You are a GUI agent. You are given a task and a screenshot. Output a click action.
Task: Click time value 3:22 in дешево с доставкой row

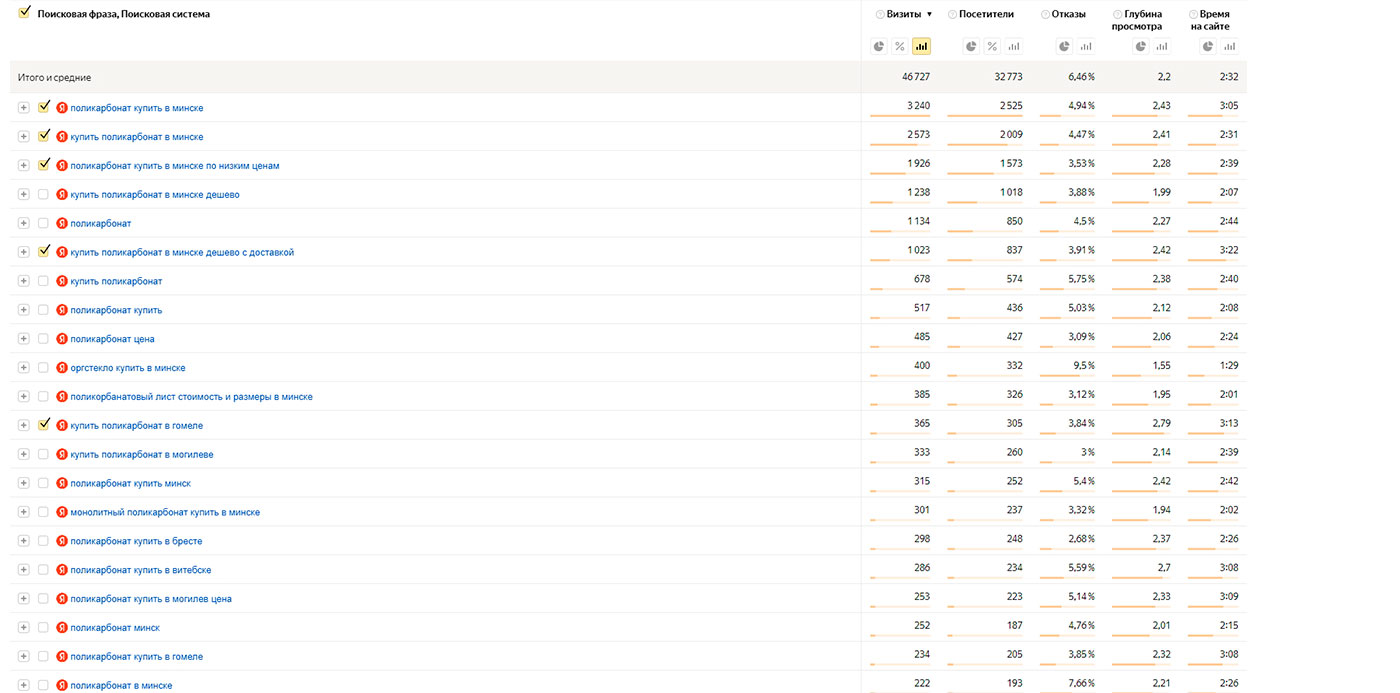coord(1229,251)
